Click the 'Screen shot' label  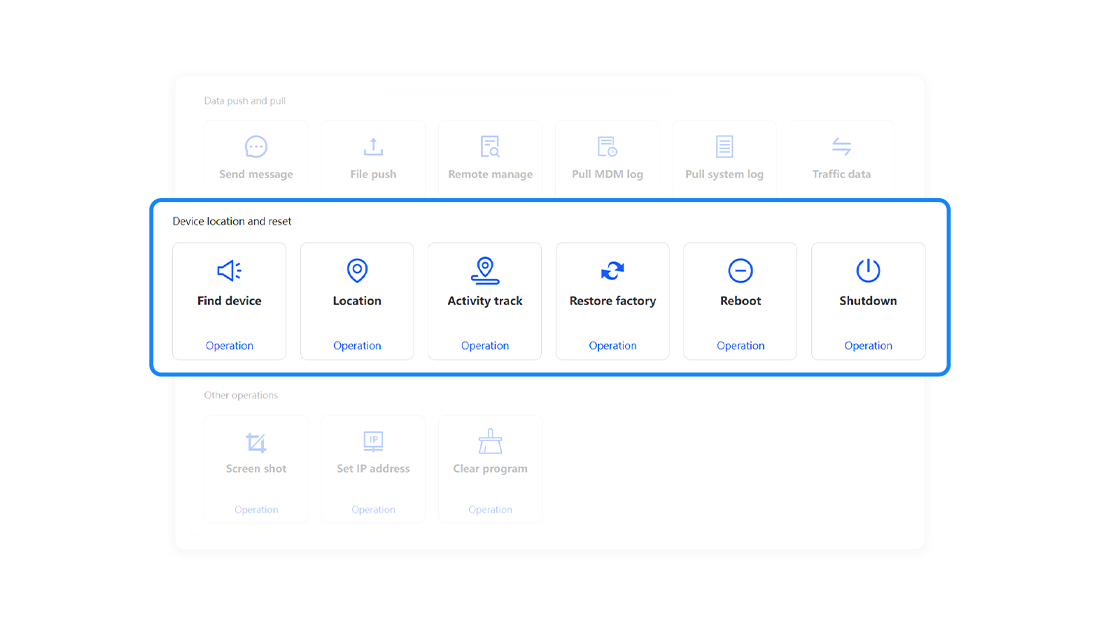pyautogui.click(x=256, y=469)
